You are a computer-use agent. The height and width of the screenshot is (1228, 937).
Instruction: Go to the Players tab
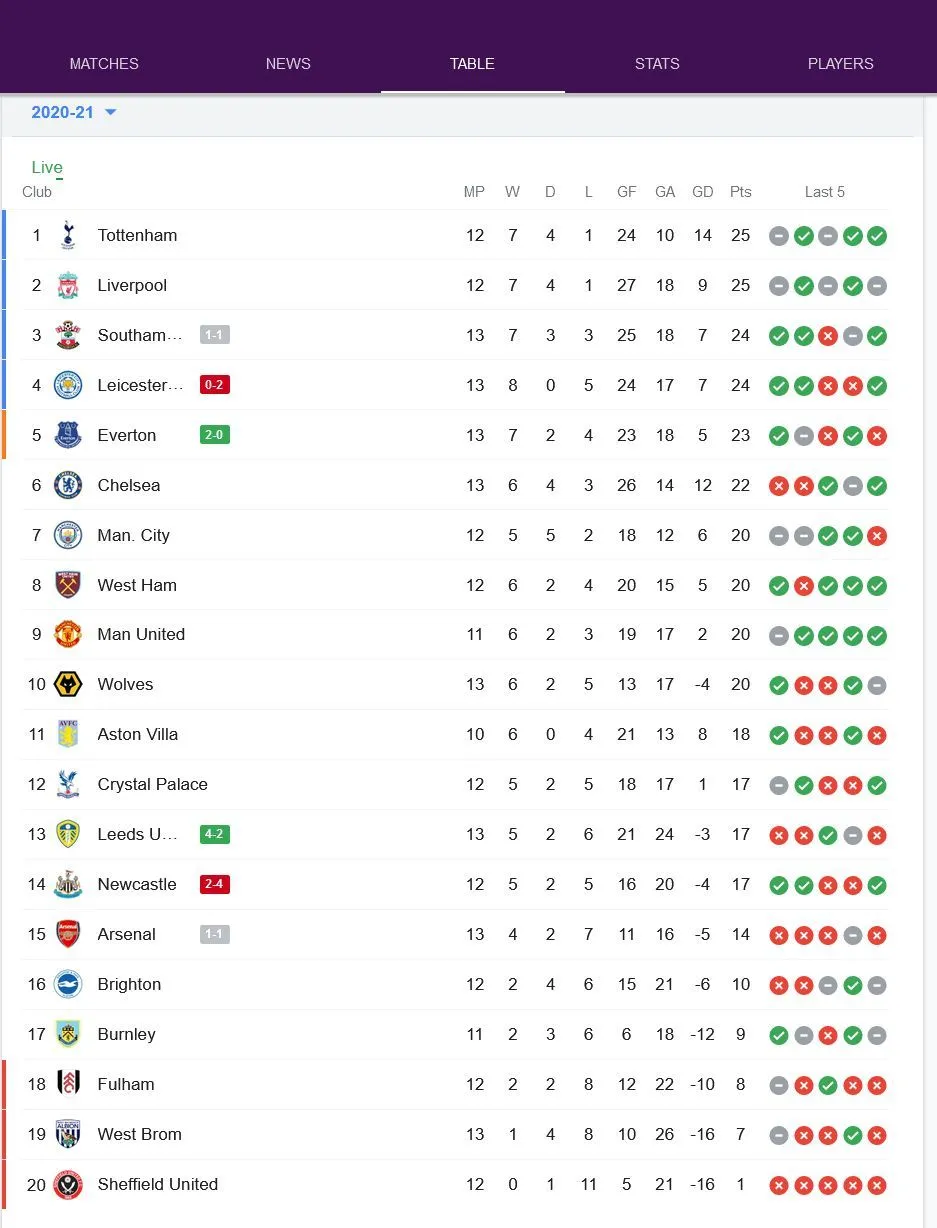click(840, 64)
